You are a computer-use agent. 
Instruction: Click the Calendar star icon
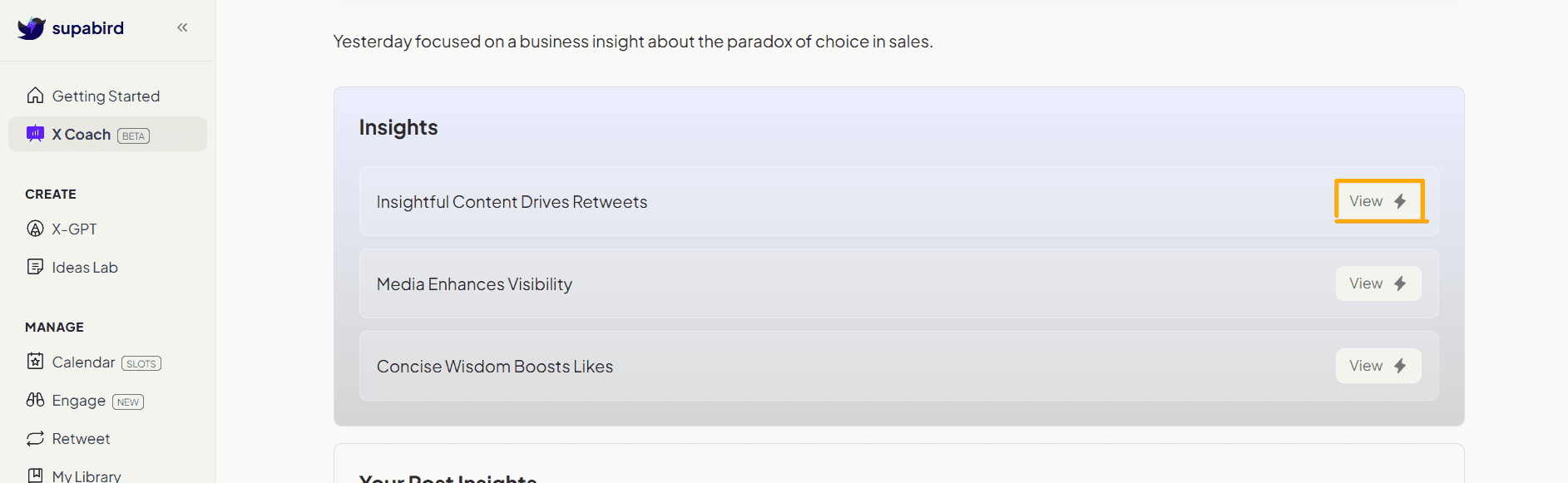35,362
